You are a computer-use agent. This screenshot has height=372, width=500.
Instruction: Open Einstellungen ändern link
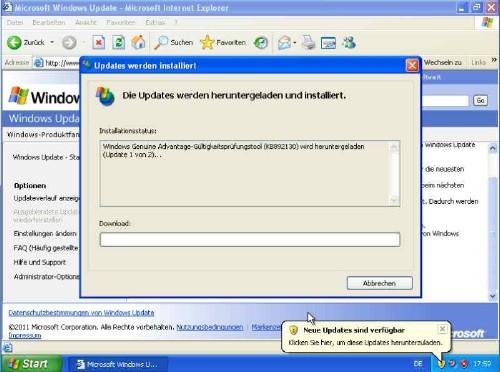point(45,233)
